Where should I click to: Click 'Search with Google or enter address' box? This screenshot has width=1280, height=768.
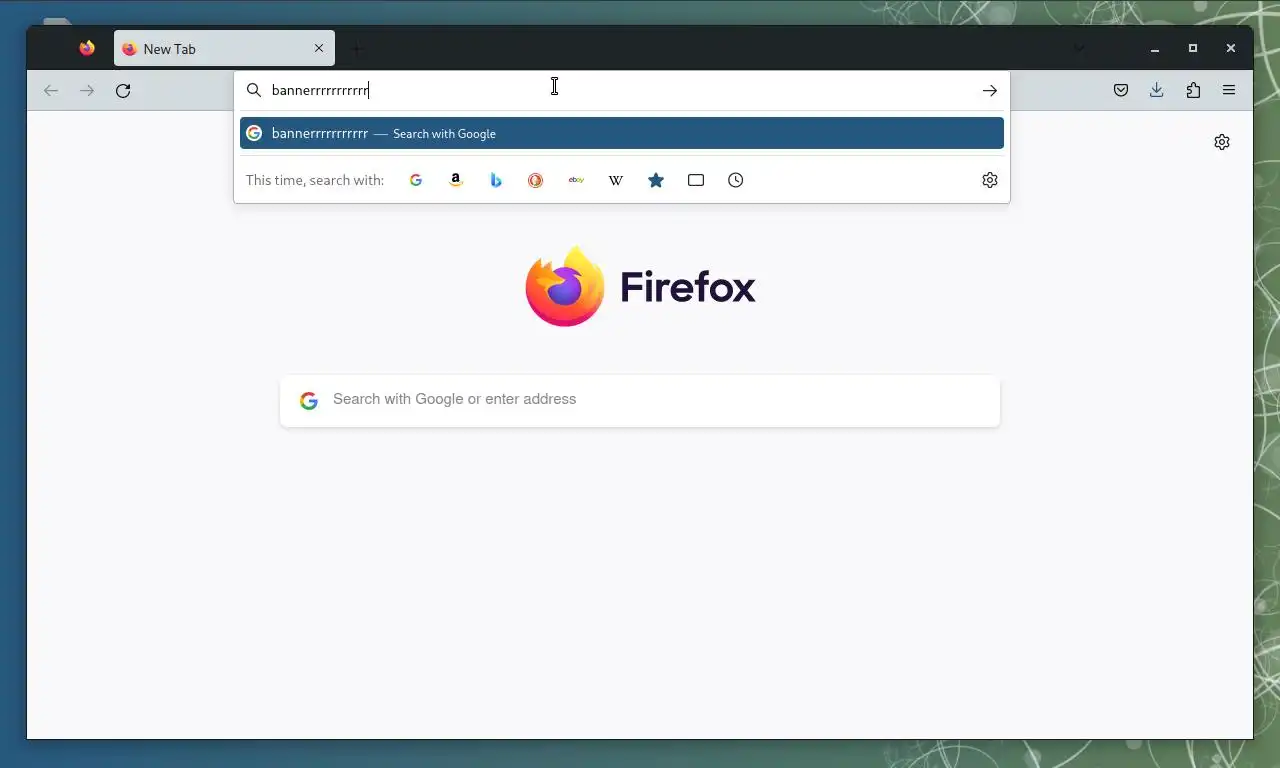(640, 401)
